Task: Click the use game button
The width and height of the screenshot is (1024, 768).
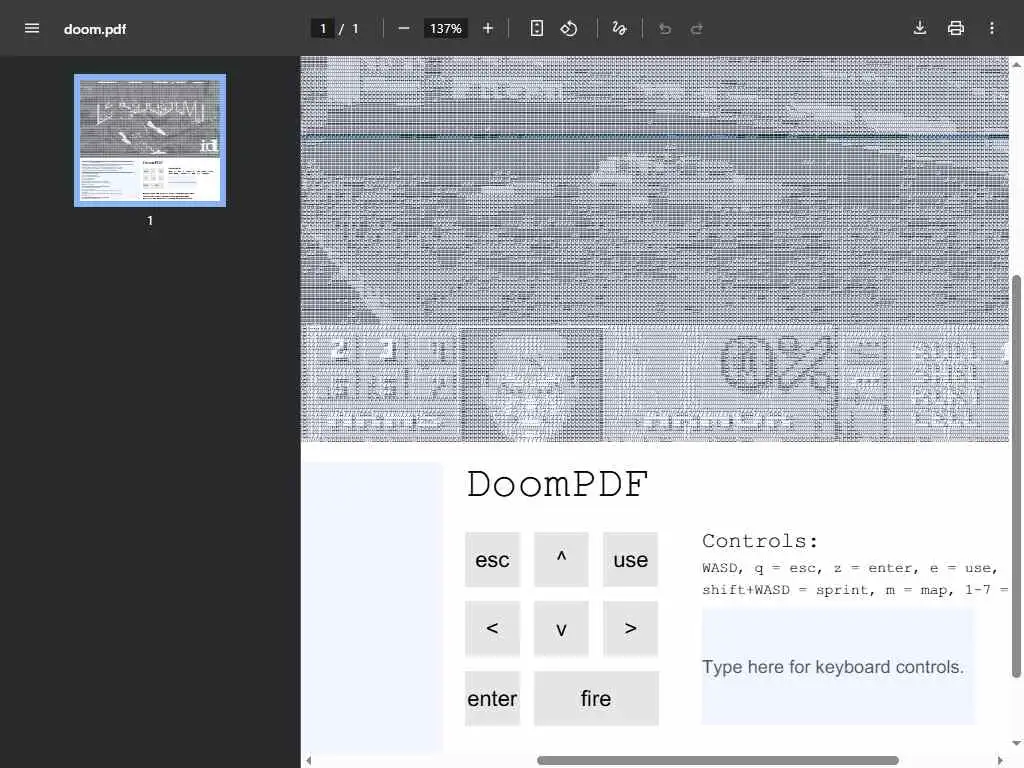Action: [630, 560]
